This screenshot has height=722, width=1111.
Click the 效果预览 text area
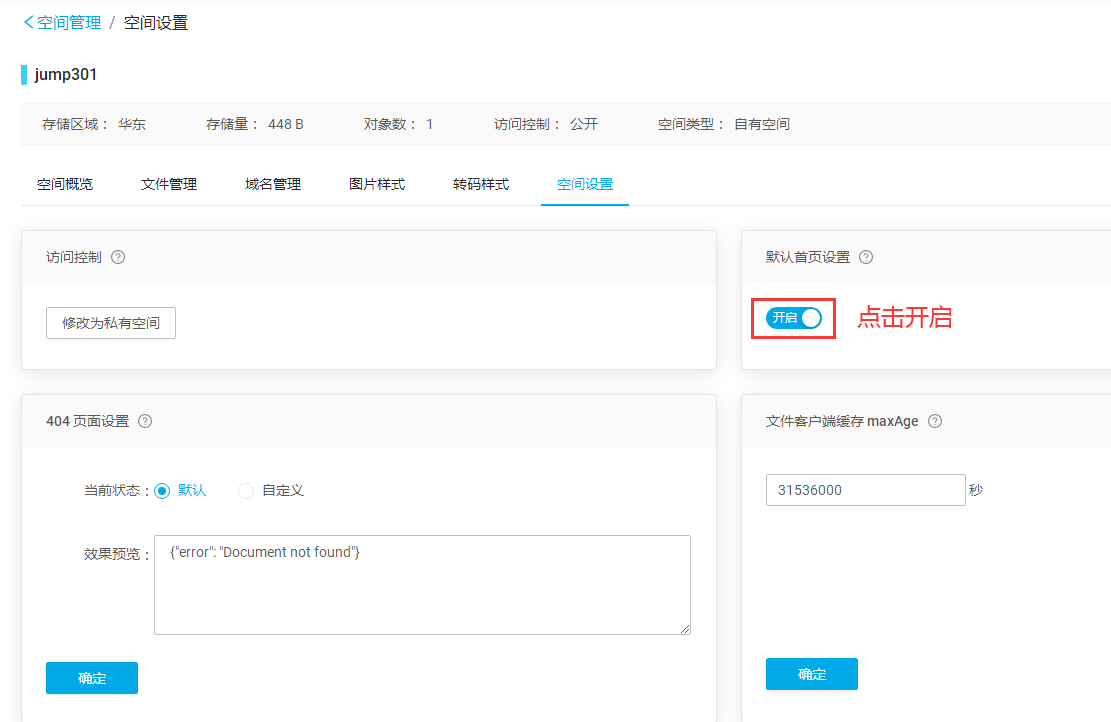(422, 585)
